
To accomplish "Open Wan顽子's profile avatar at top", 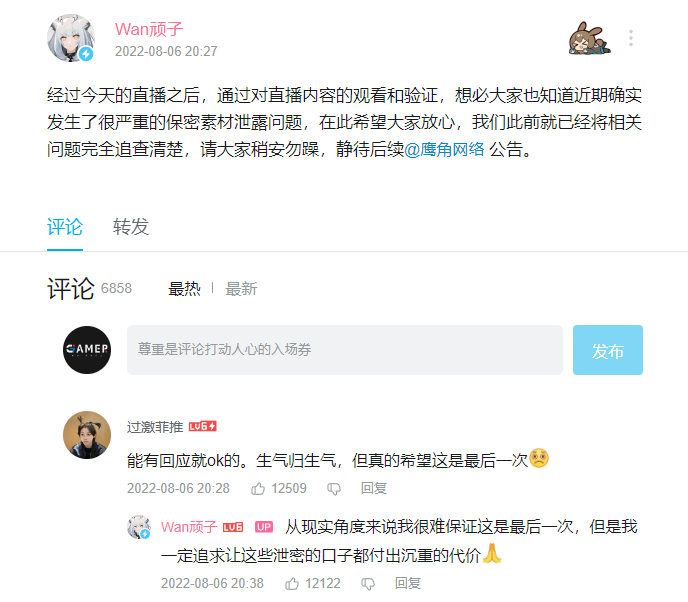I will 71,38.
